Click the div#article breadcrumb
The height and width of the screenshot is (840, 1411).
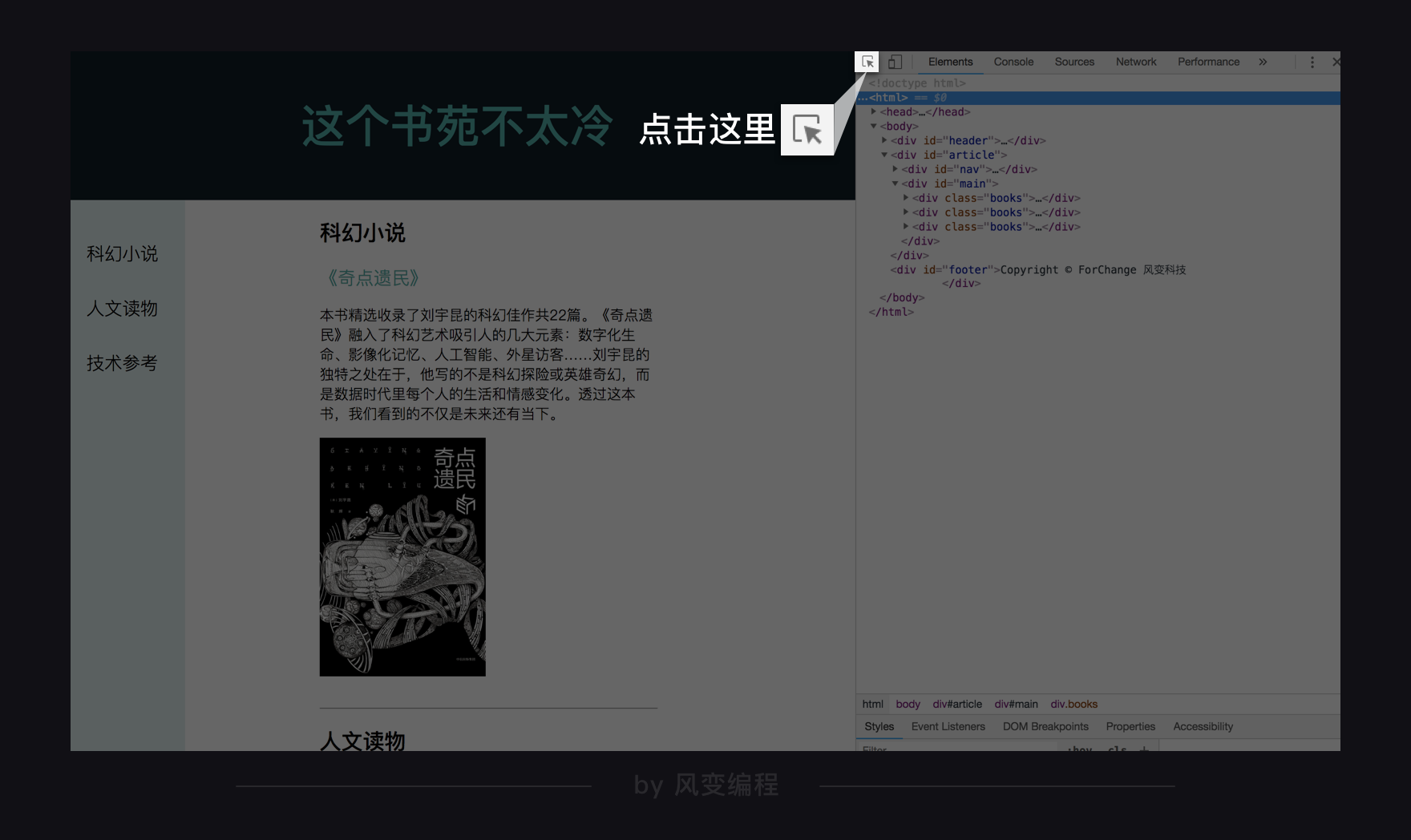(957, 704)
